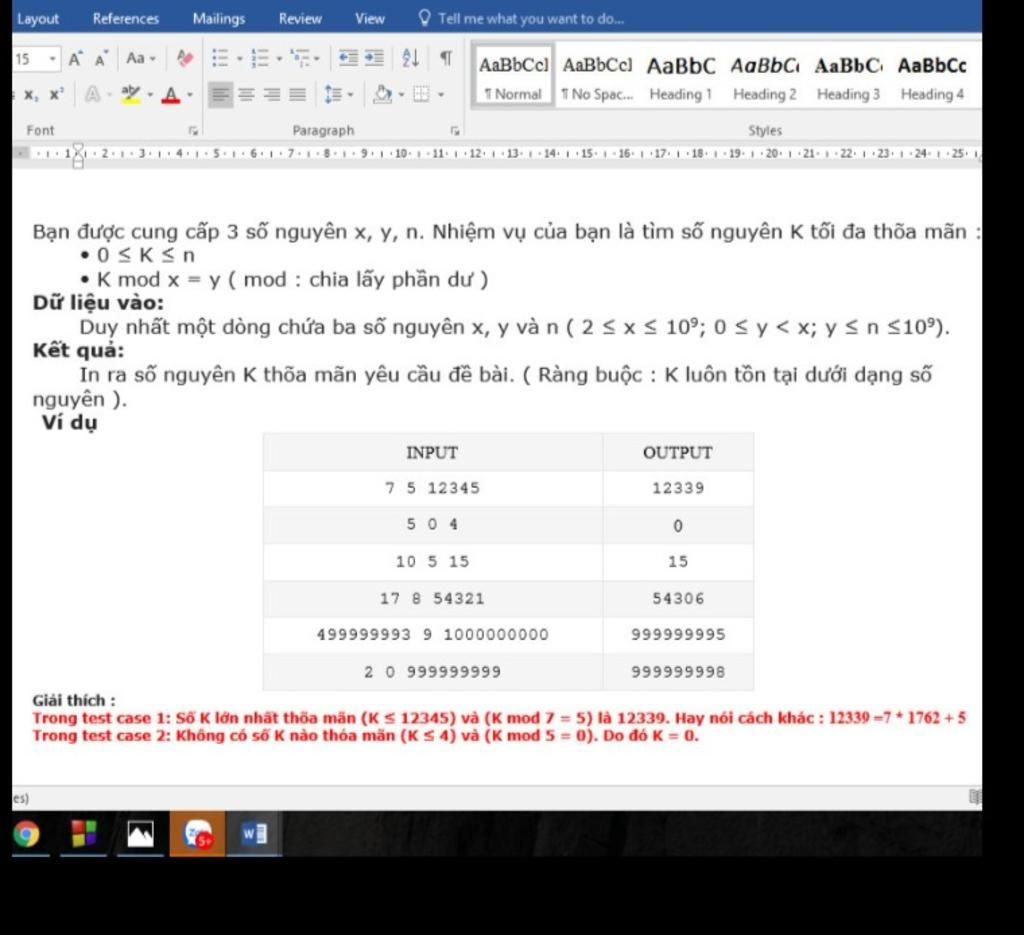Switch to the Review tab
The height and width of the screenshot is (935, 1024).
click(x=300, y=18)
